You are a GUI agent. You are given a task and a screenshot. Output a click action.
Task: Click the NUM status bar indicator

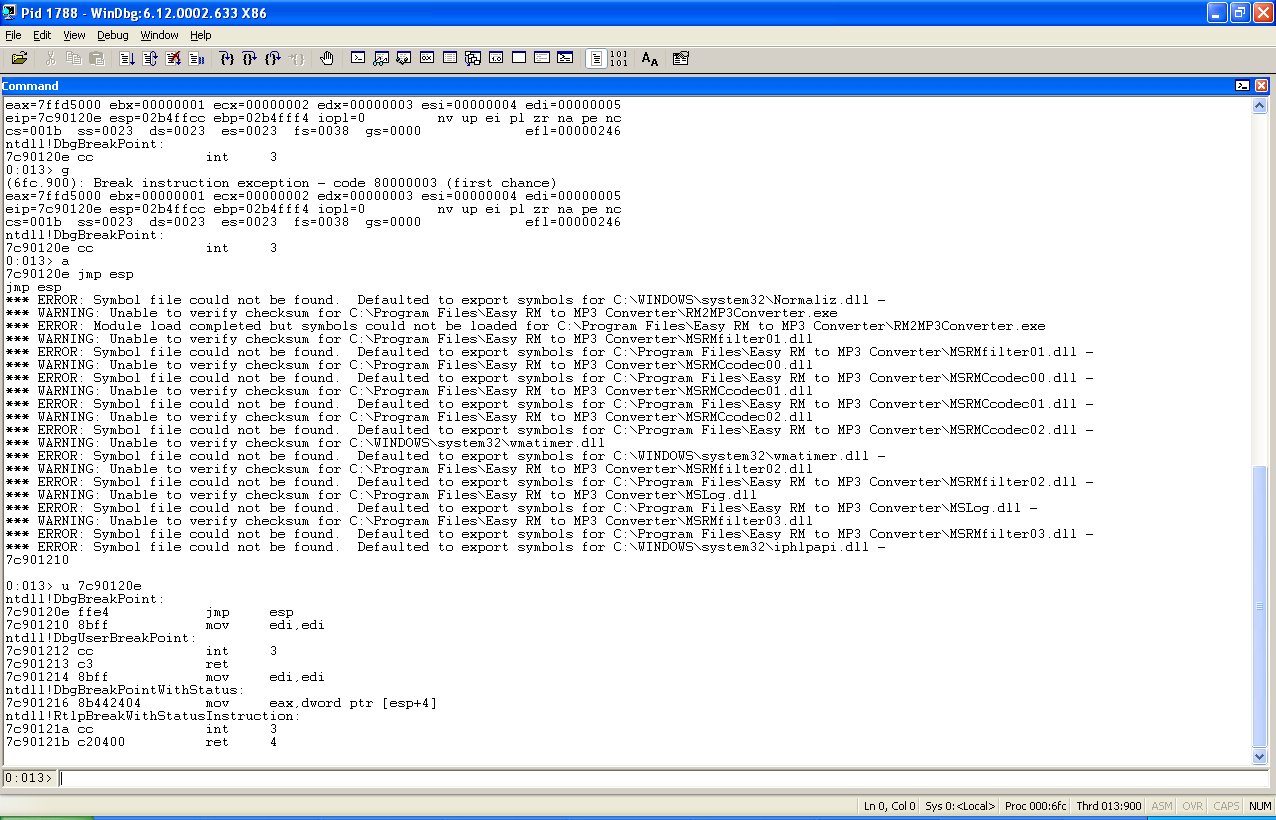click(x=1260, y=806)
